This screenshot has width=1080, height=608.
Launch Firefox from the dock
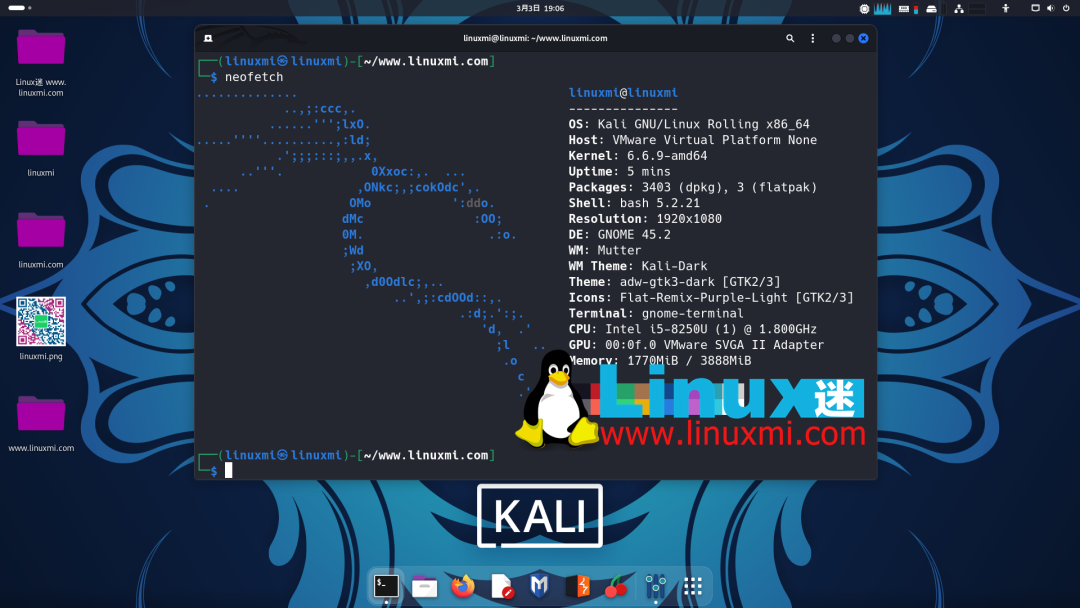[x=463, y=586]
